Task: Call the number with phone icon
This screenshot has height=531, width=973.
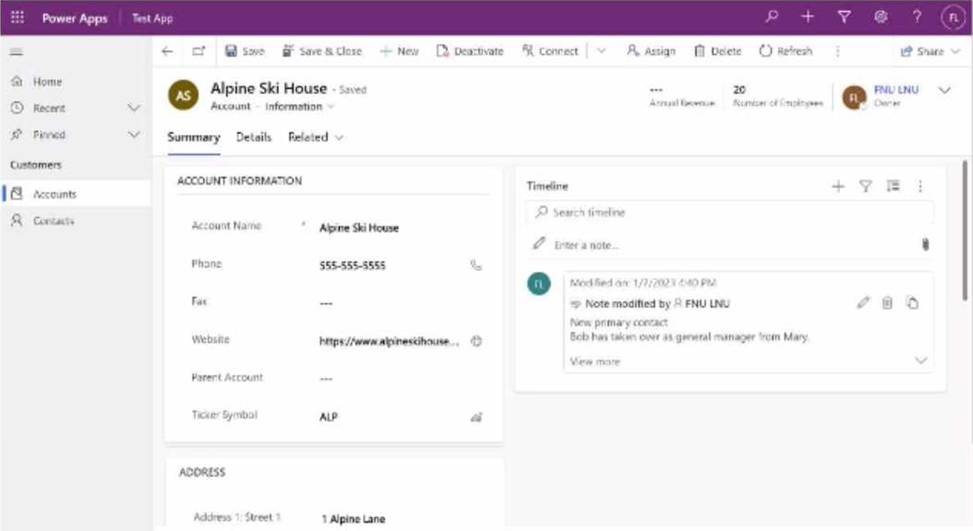Action: pyautogui.click(x=476, y=266)
